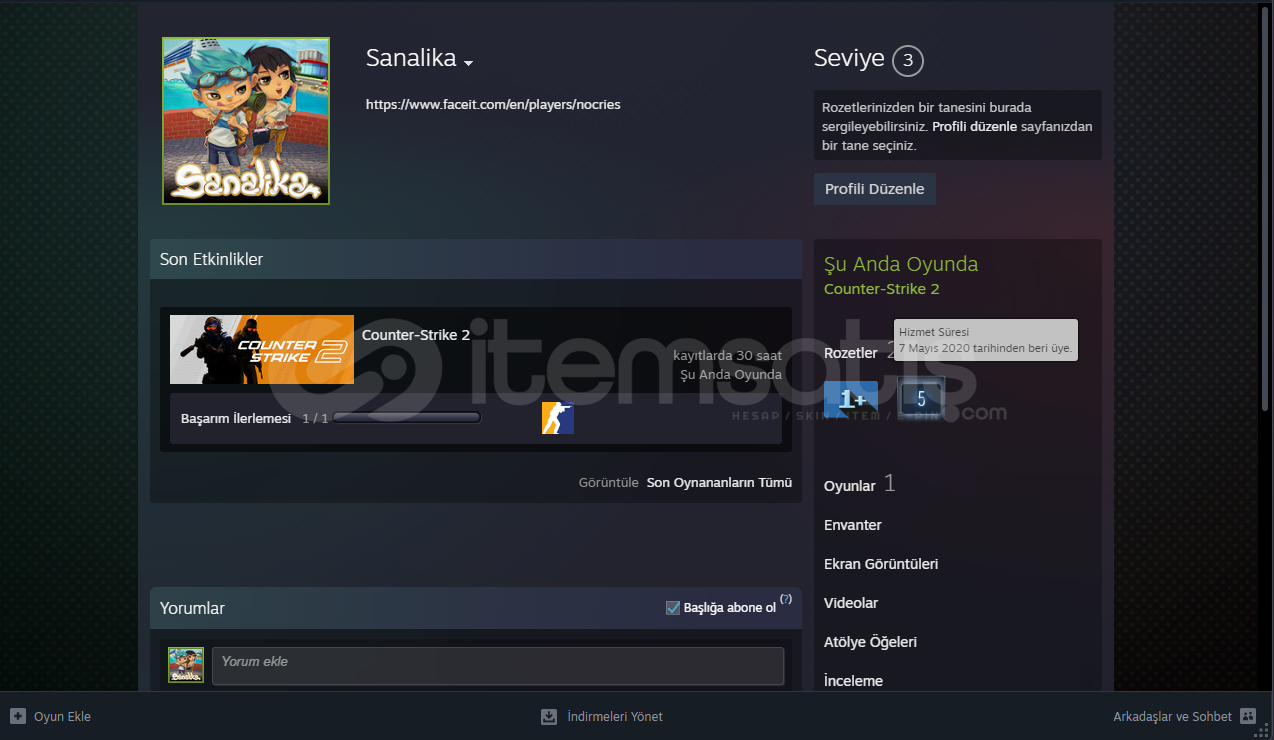Click the 'kayıtlarda 30 saat' text

(x=727, y=356)
